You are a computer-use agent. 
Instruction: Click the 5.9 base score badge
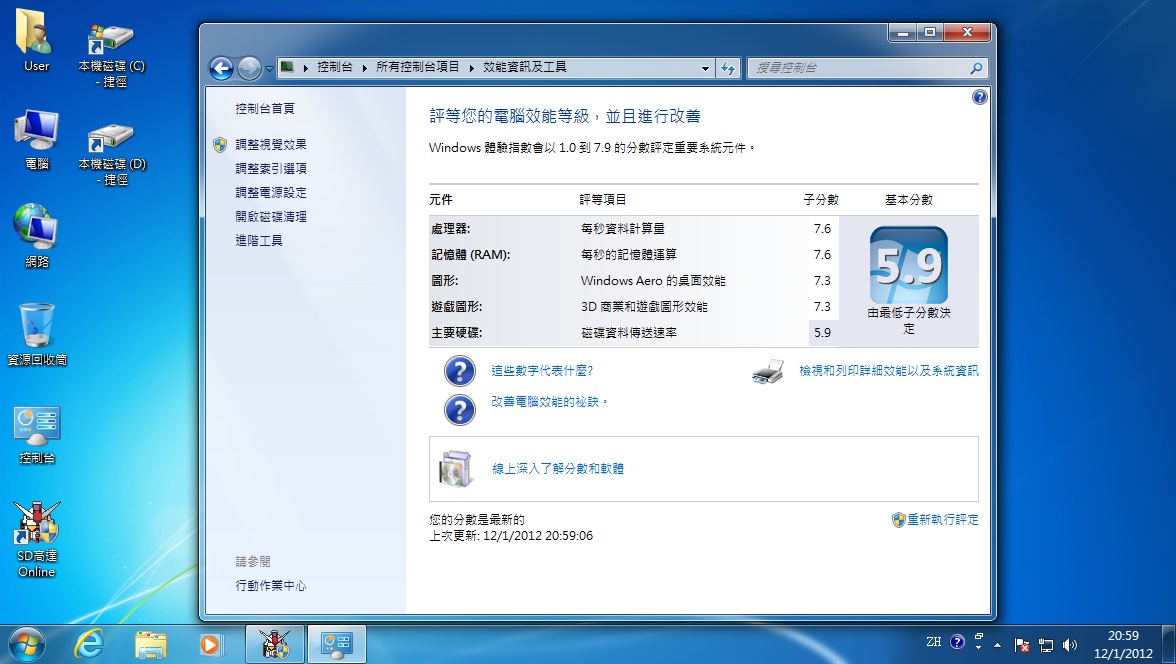click(x=908, y=266)
